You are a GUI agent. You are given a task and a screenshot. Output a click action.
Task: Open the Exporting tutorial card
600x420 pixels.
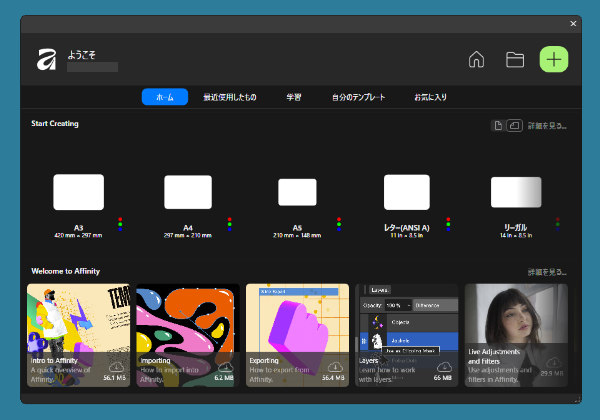tap(297, 335)
